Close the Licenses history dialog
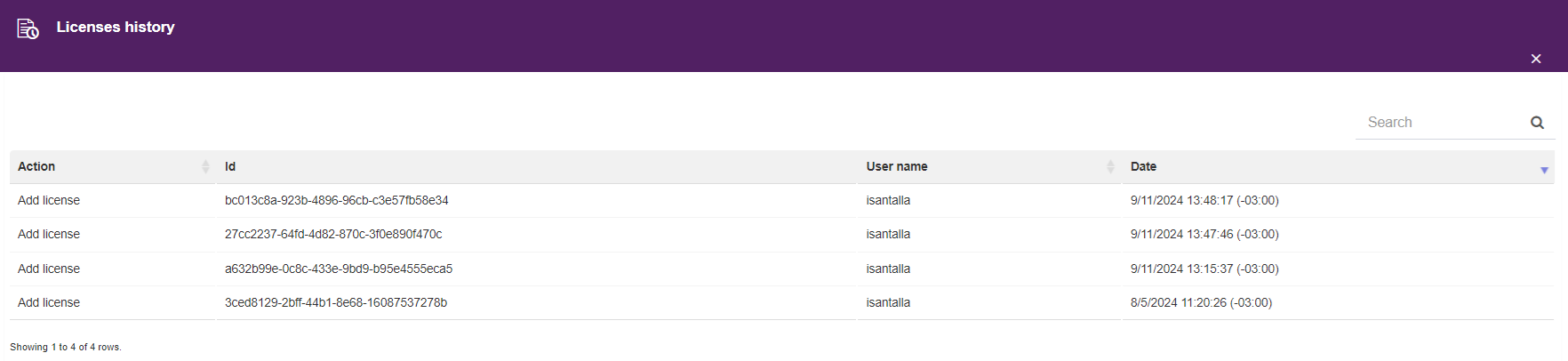Image resolution: width=1568 pixels, height=361 pixels. coord(1536,59)
